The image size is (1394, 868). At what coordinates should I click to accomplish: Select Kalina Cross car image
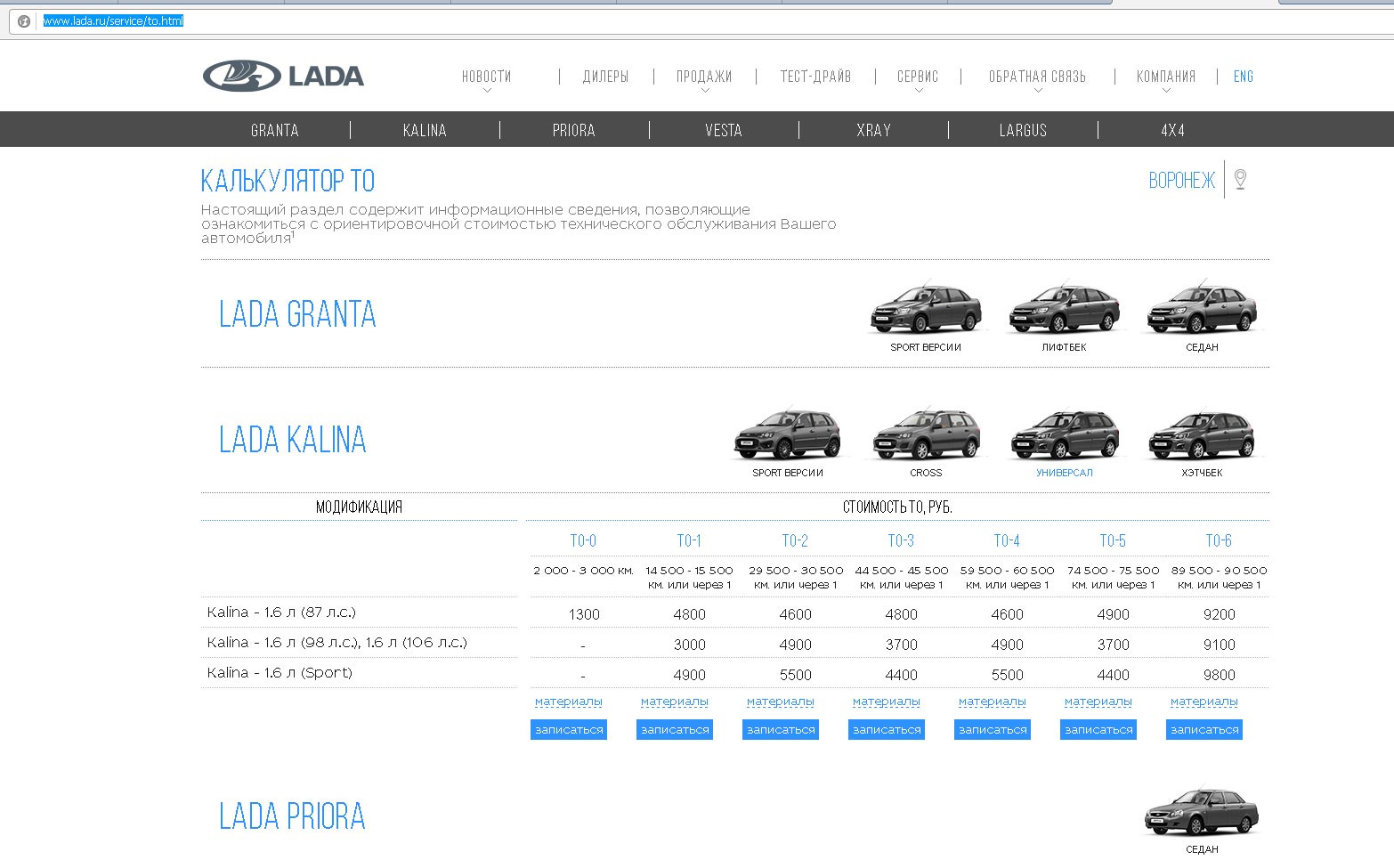click(x=926, y=434)
